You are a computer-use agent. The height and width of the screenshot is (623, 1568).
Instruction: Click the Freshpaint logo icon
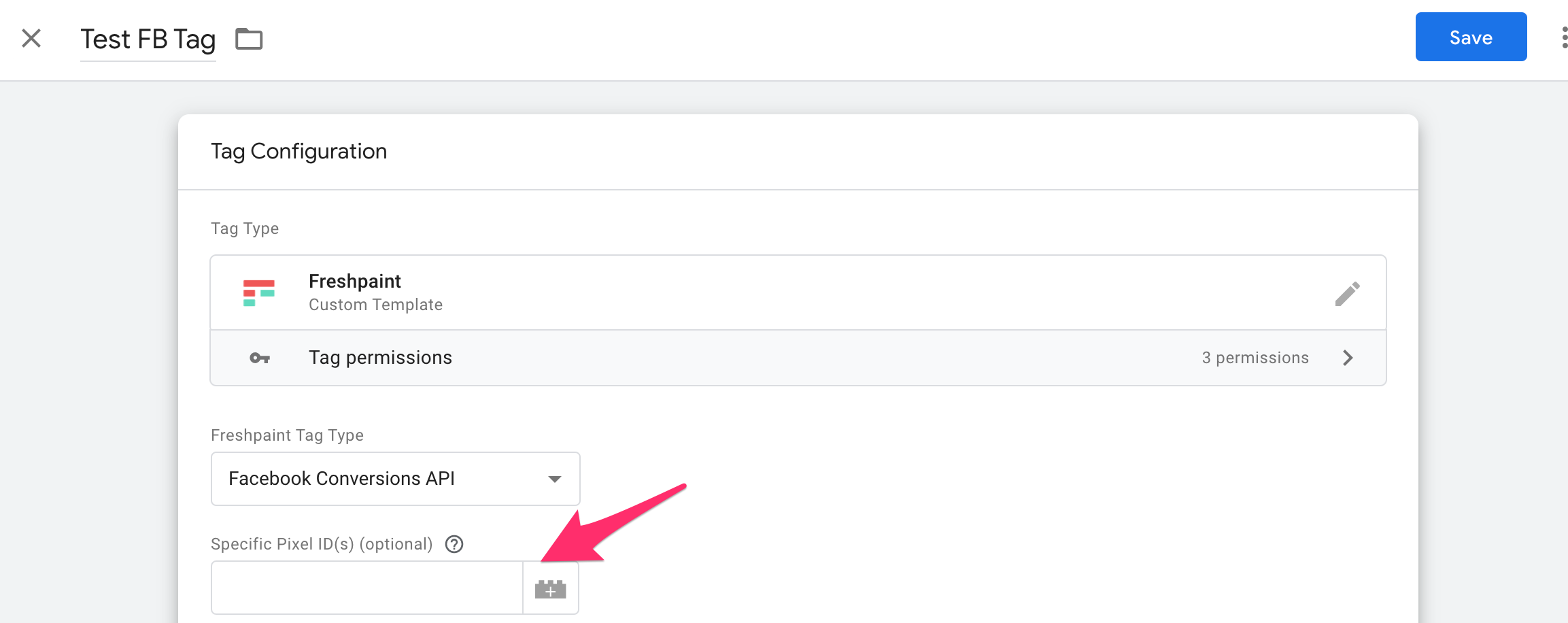(259, 293)
